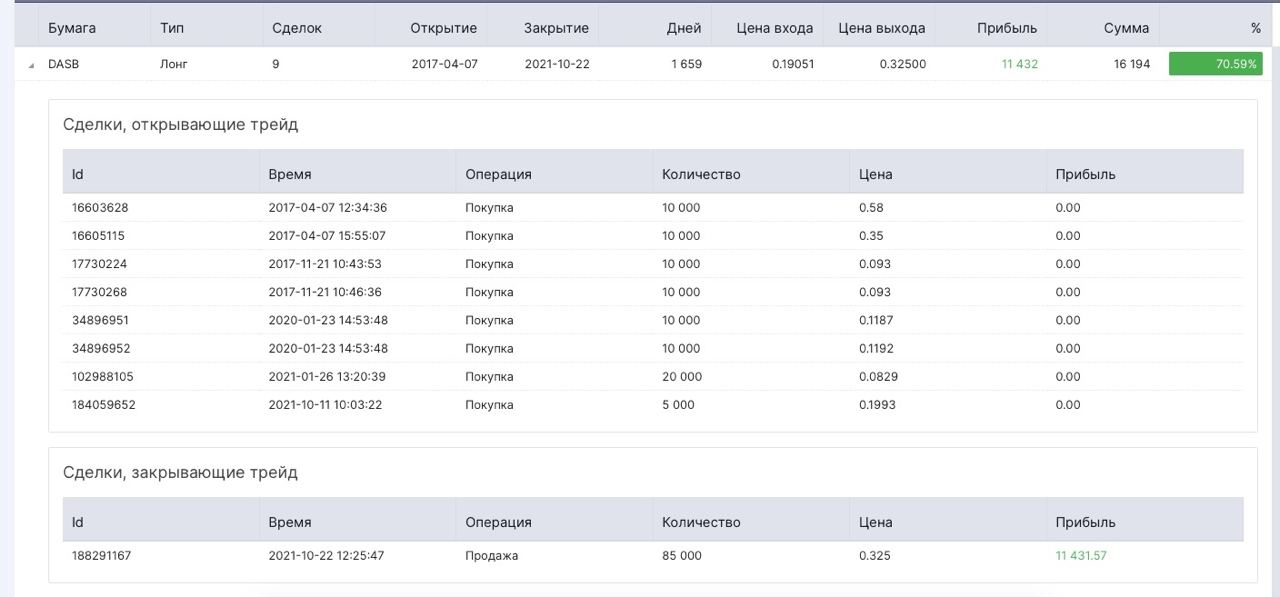Click Количество header in closing deals table
The image size is (1280, 597).
click(701, 522)
